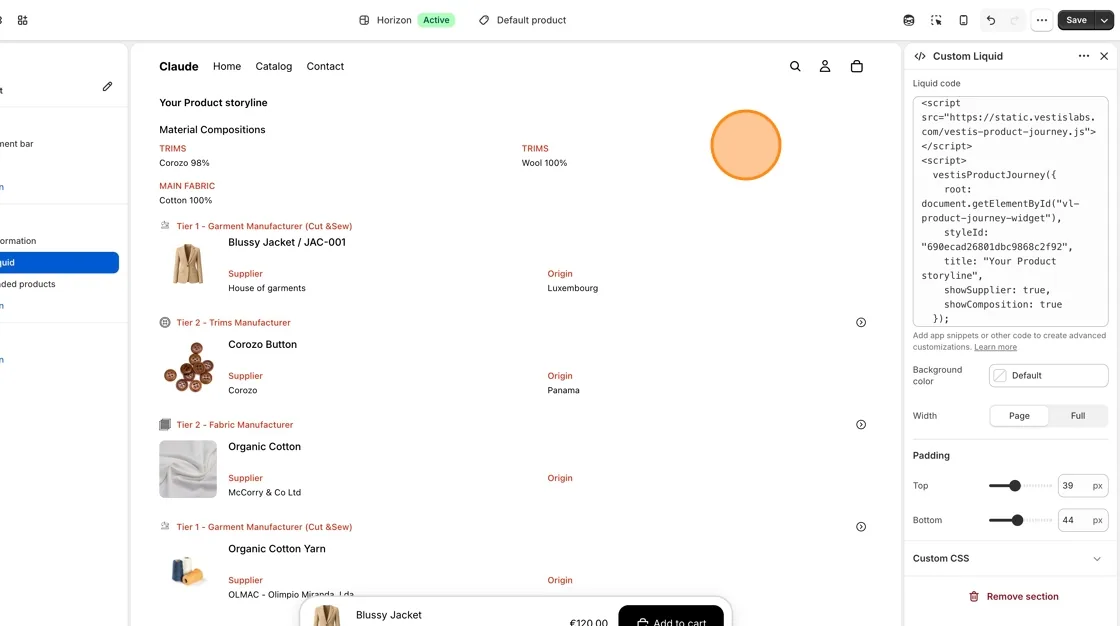Viewport: 1120px width, 626px height.
Task: Click the "Luxembourg" origin text
Action: coord(573,288)
